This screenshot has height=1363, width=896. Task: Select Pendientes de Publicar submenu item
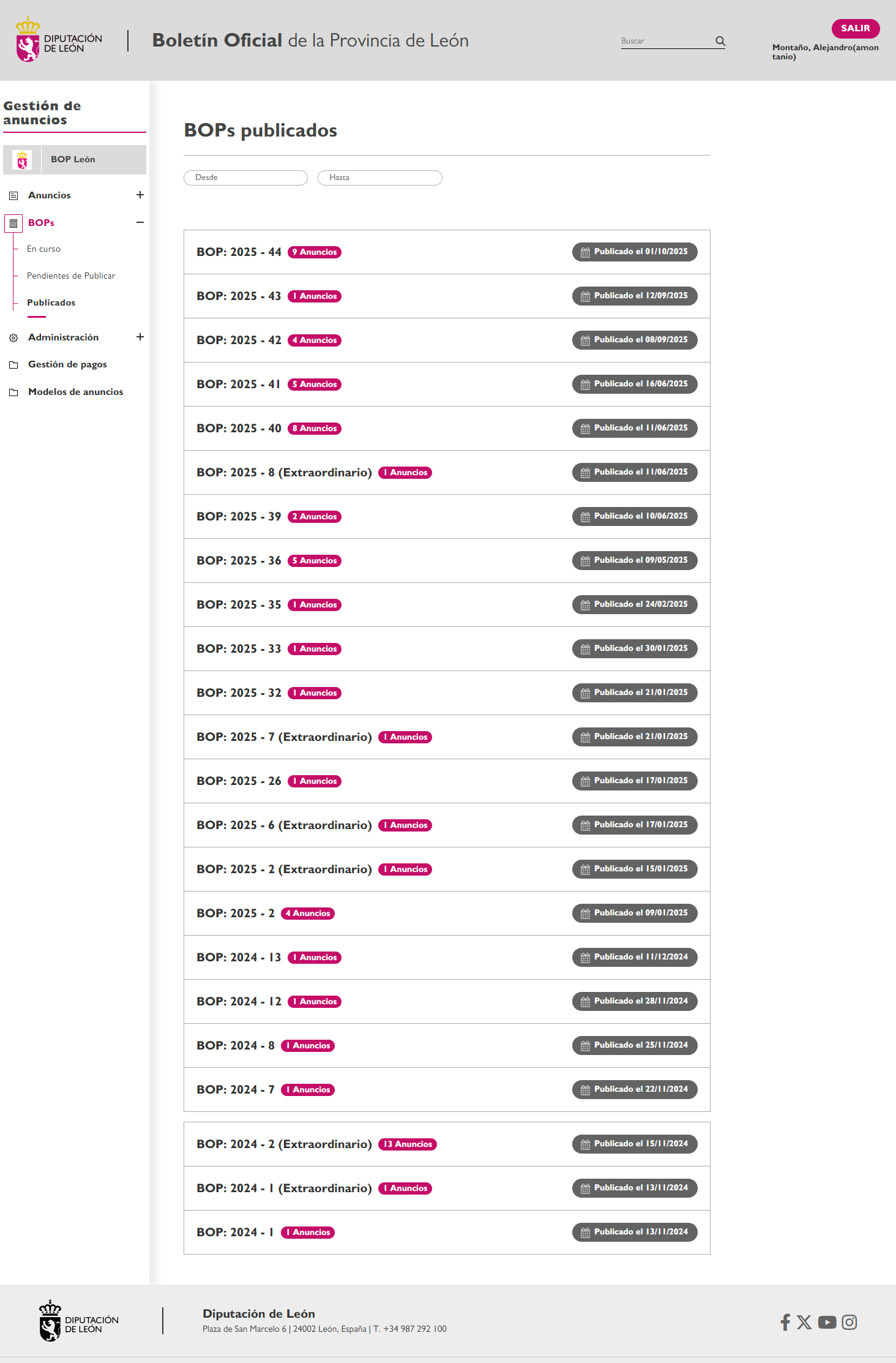click(71, 276)
